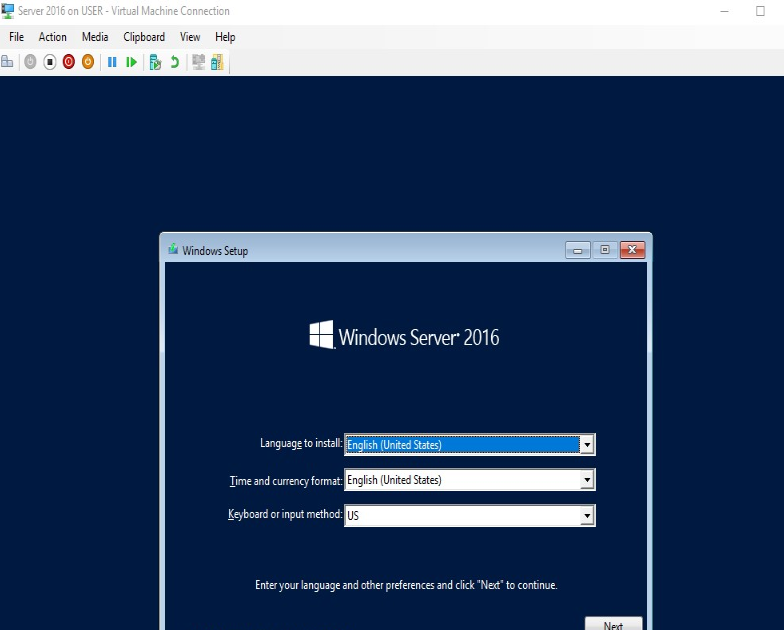Close the Windows Setup dialog
The image size is (784, 630).
click(632, 250)
